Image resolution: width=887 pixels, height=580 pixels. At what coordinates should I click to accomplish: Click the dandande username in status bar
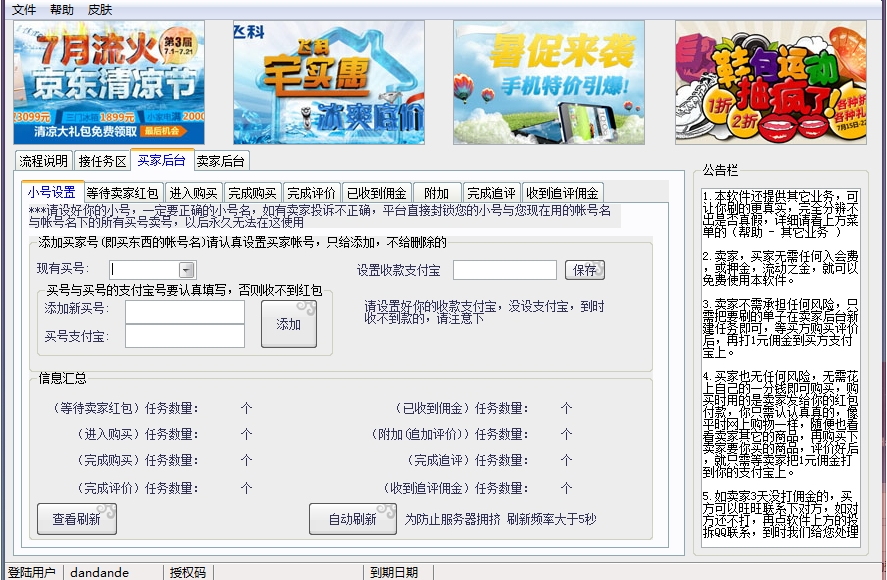coord(99,573)
